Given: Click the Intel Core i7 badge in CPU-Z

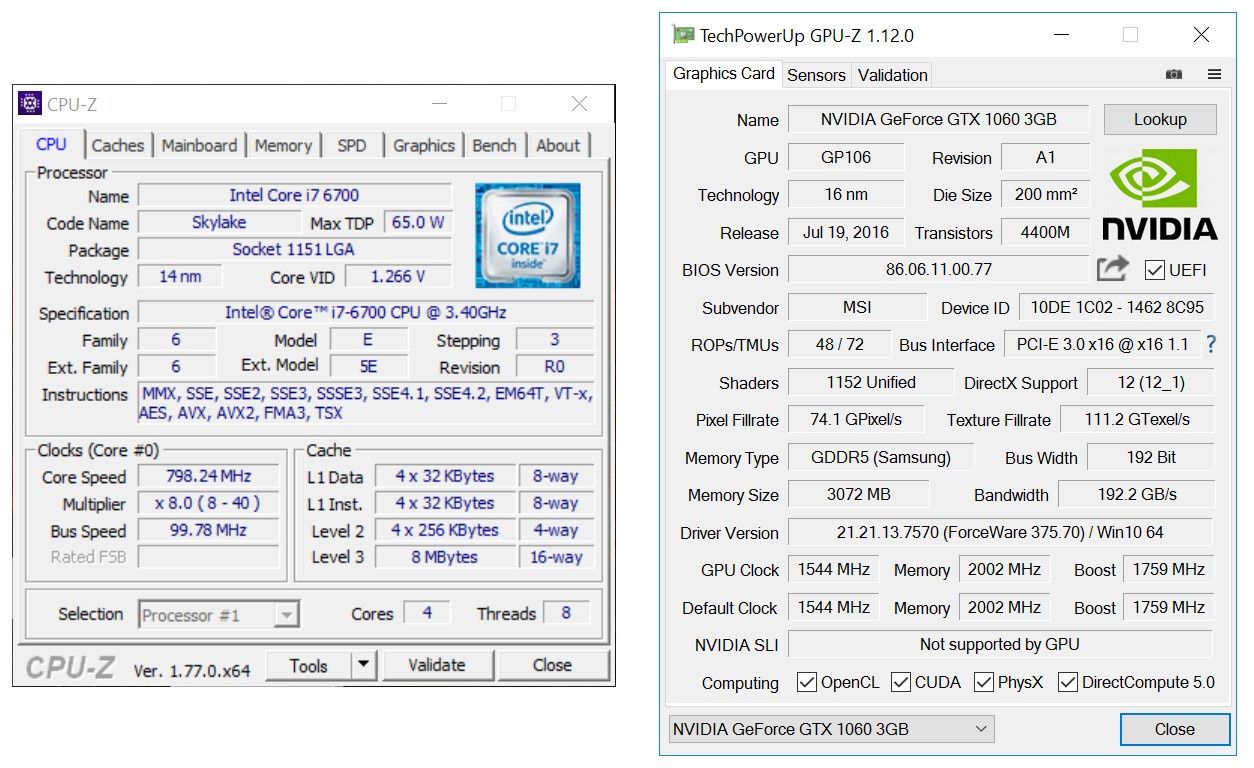Looking at the screenshot, I should tap(527, 235).
